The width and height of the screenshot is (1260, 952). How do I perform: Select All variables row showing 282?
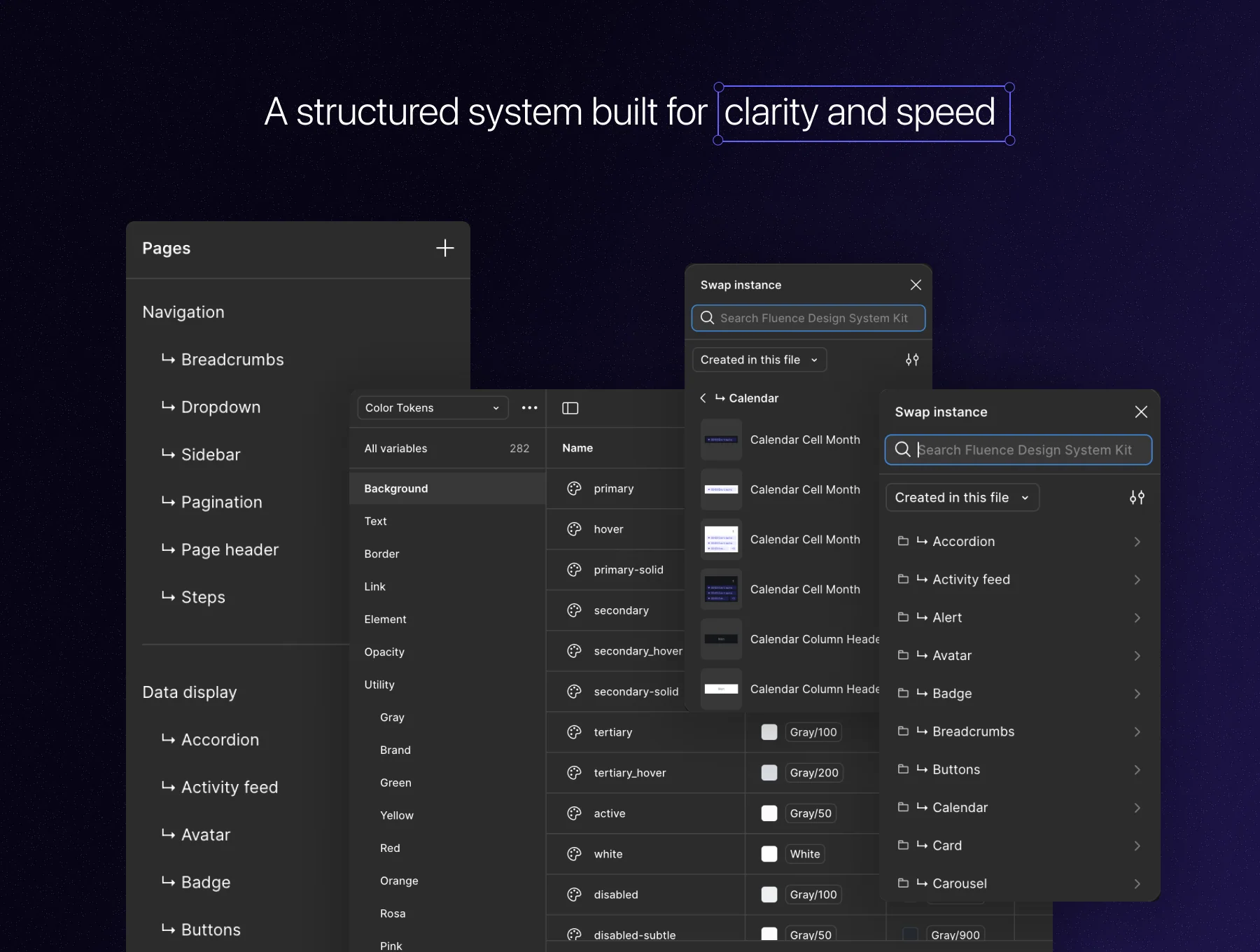tap(447, 449)
